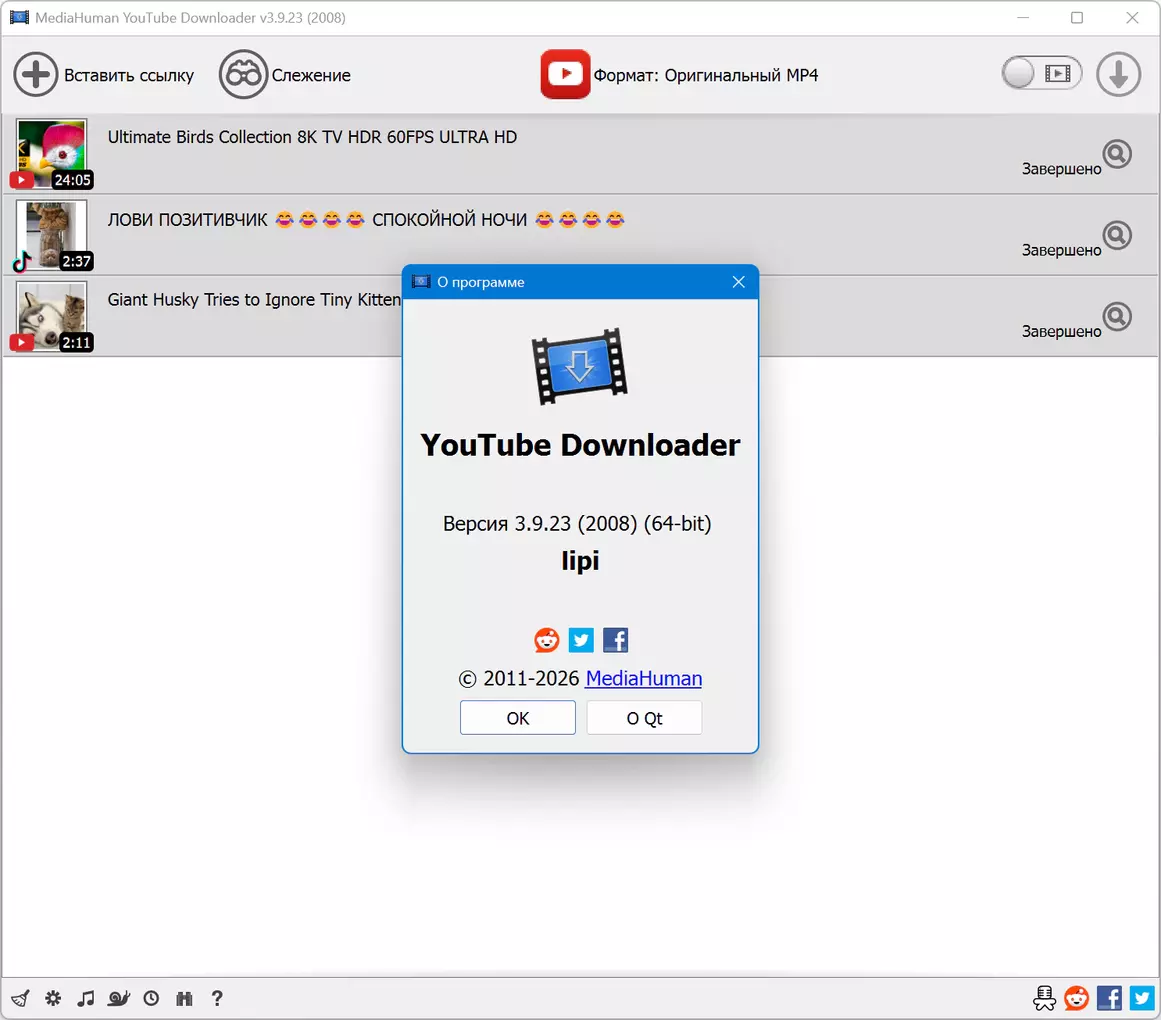Click title Ultimate Birds Collection 8K TV

tap(312, 138)
